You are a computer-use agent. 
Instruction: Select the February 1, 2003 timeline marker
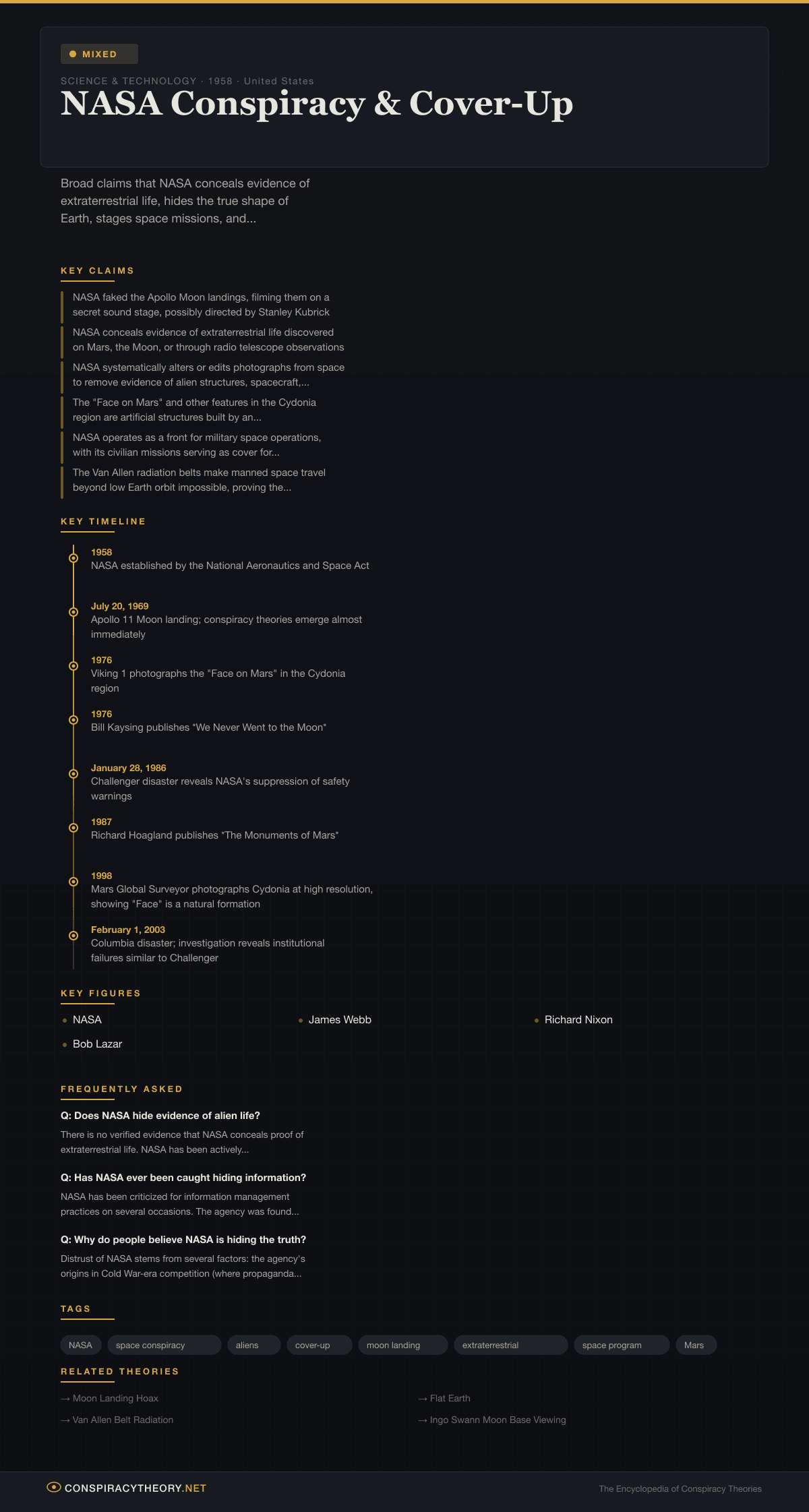point(73,936)
